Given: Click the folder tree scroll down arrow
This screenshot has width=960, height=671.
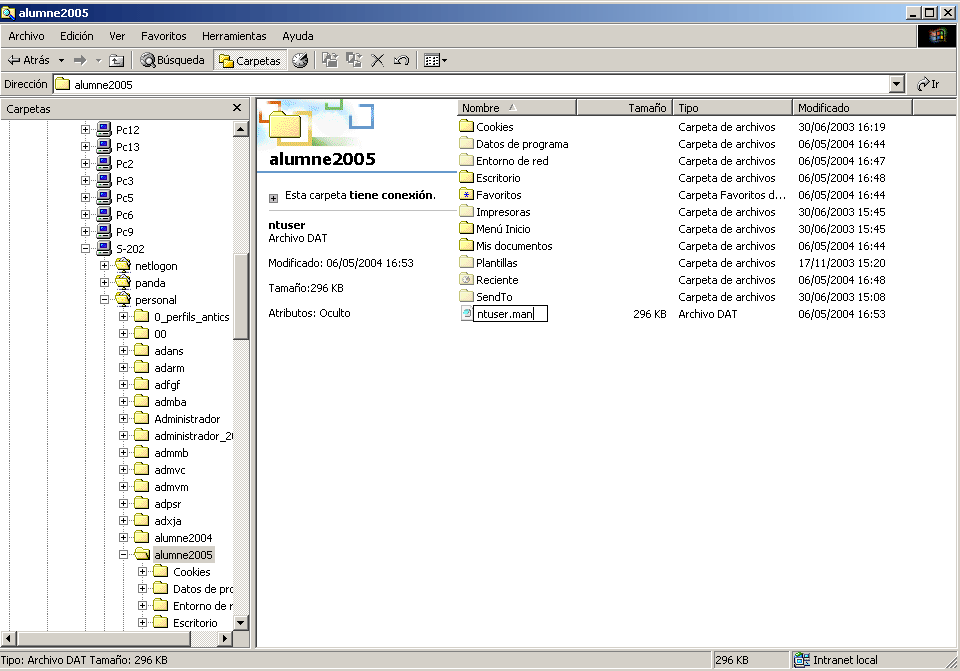Looking at the screenshot, I should coord(241,623).
